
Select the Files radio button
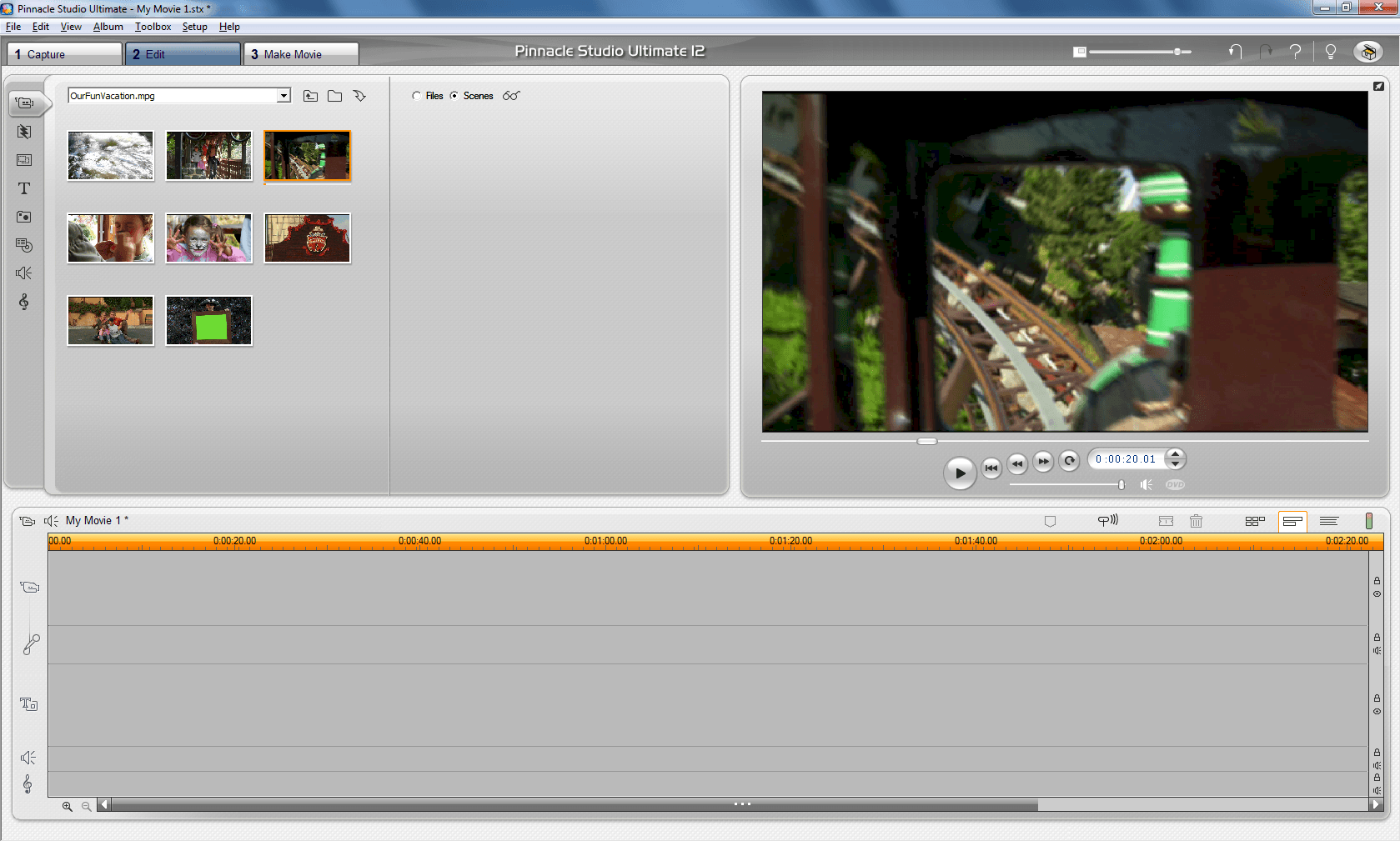click(416, 96)
